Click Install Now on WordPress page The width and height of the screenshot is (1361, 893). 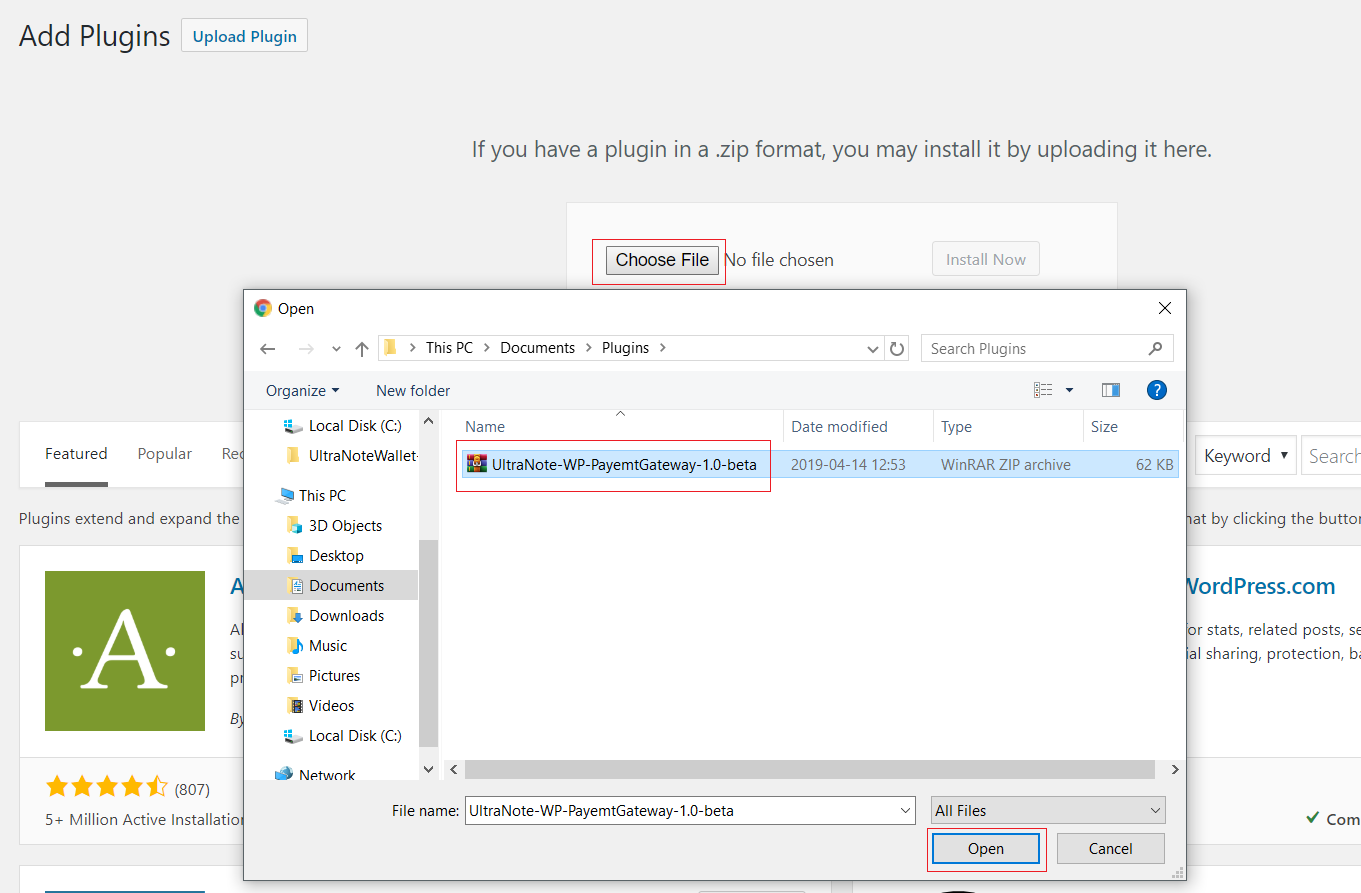(986, 259)
